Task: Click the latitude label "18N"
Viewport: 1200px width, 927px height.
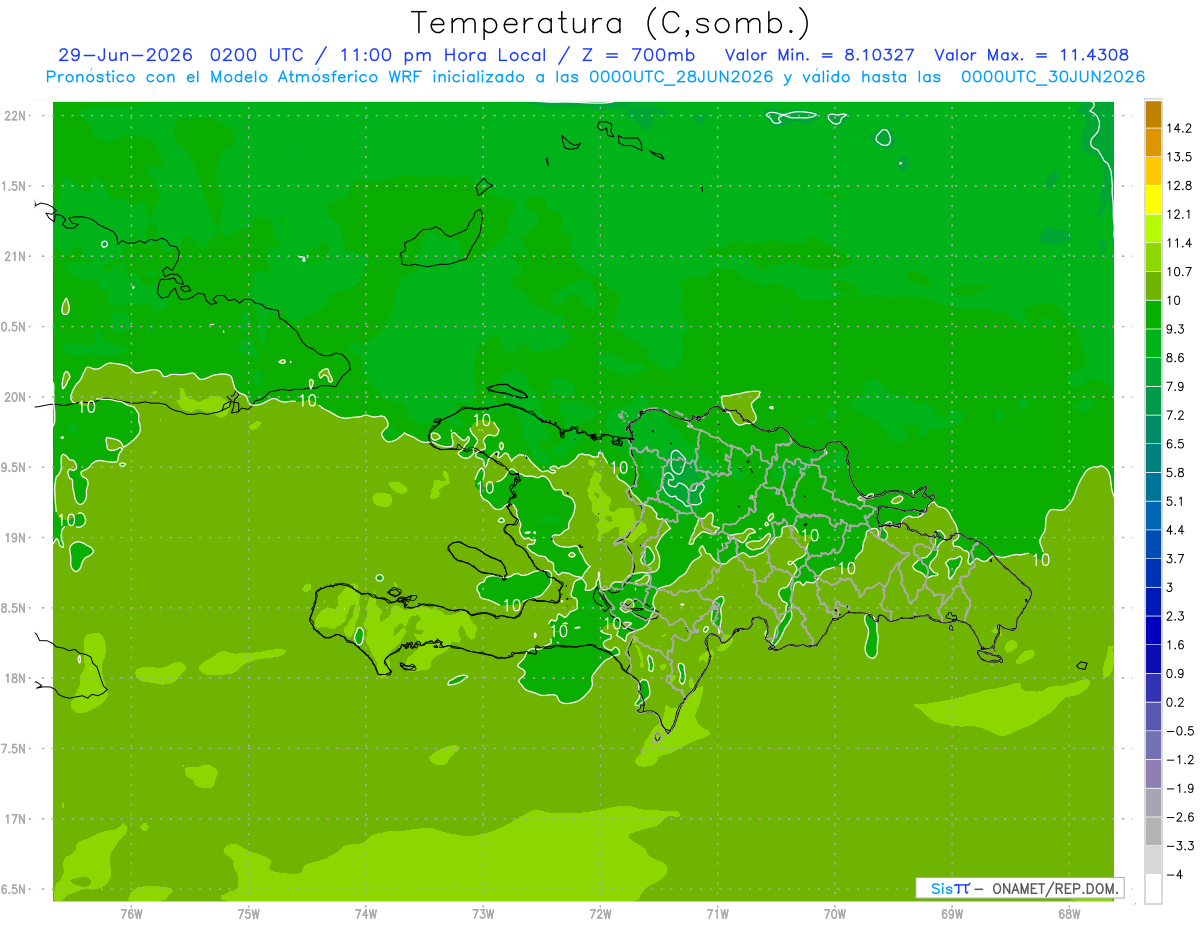Action: pos(15,678)
